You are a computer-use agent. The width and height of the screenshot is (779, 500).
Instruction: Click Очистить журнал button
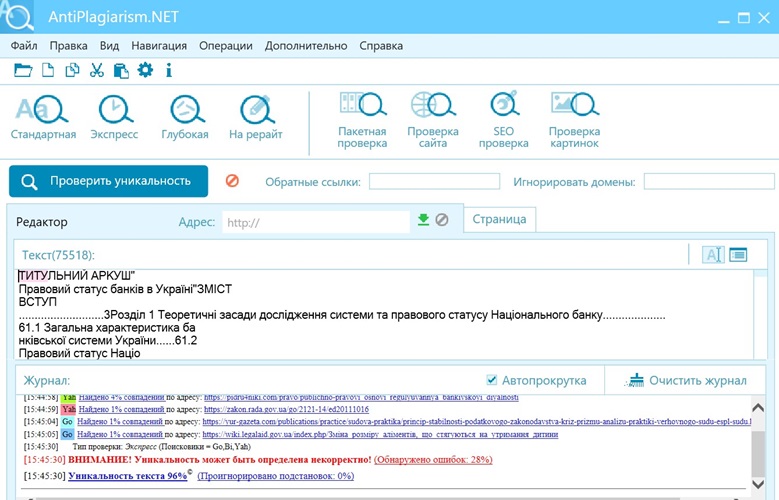(686, 380)
